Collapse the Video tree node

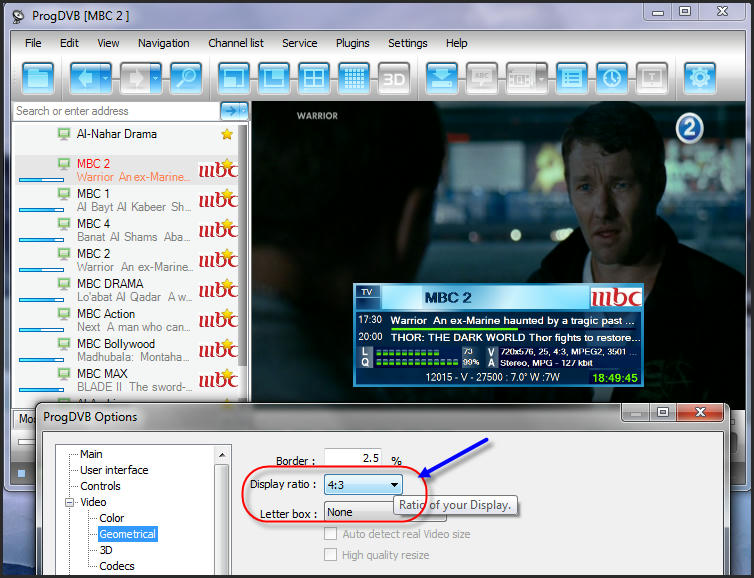(x=70, y=503)
